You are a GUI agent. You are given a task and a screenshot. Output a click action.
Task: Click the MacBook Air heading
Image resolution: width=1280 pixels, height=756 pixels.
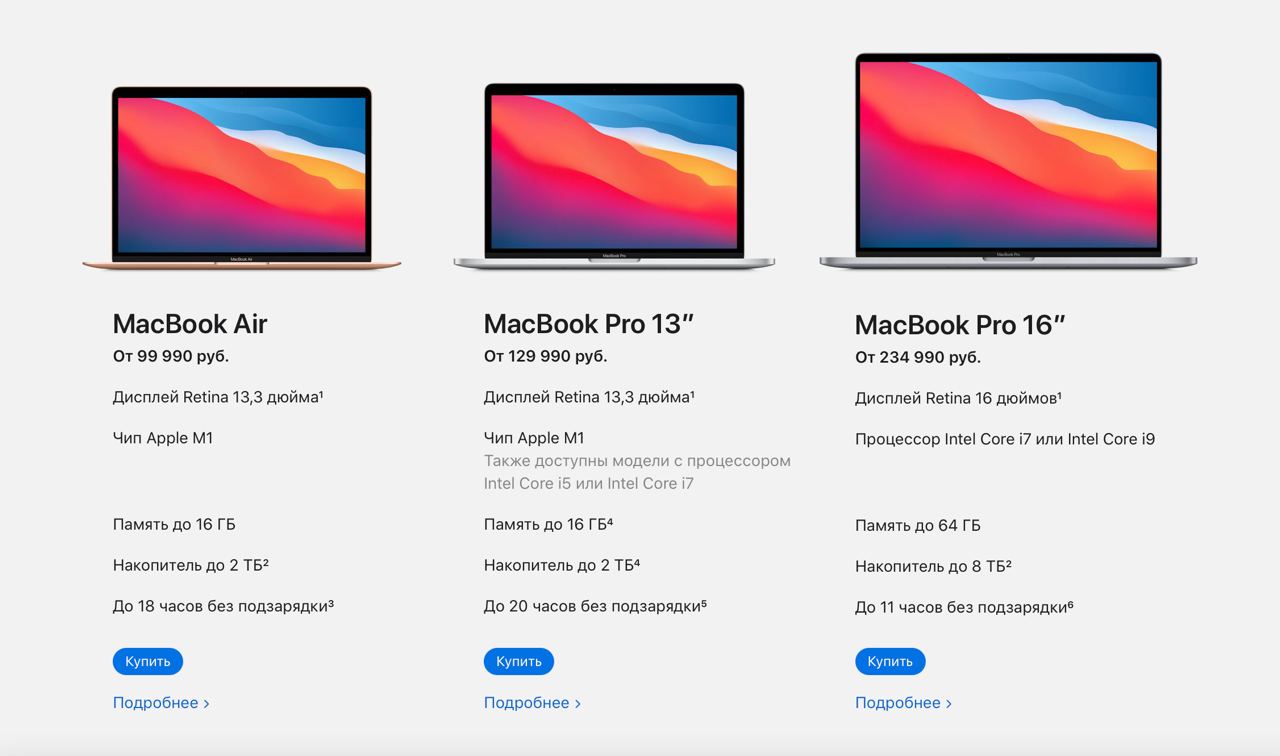[190, 323]
